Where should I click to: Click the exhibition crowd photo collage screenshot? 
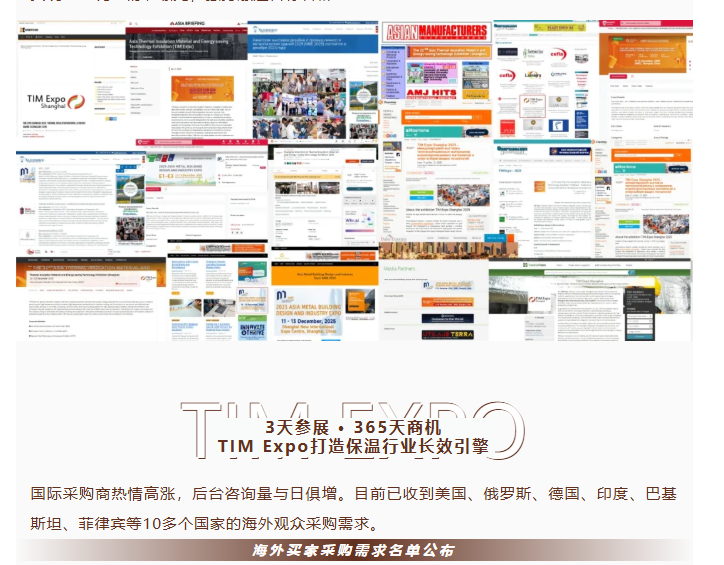tap(299, 103)
